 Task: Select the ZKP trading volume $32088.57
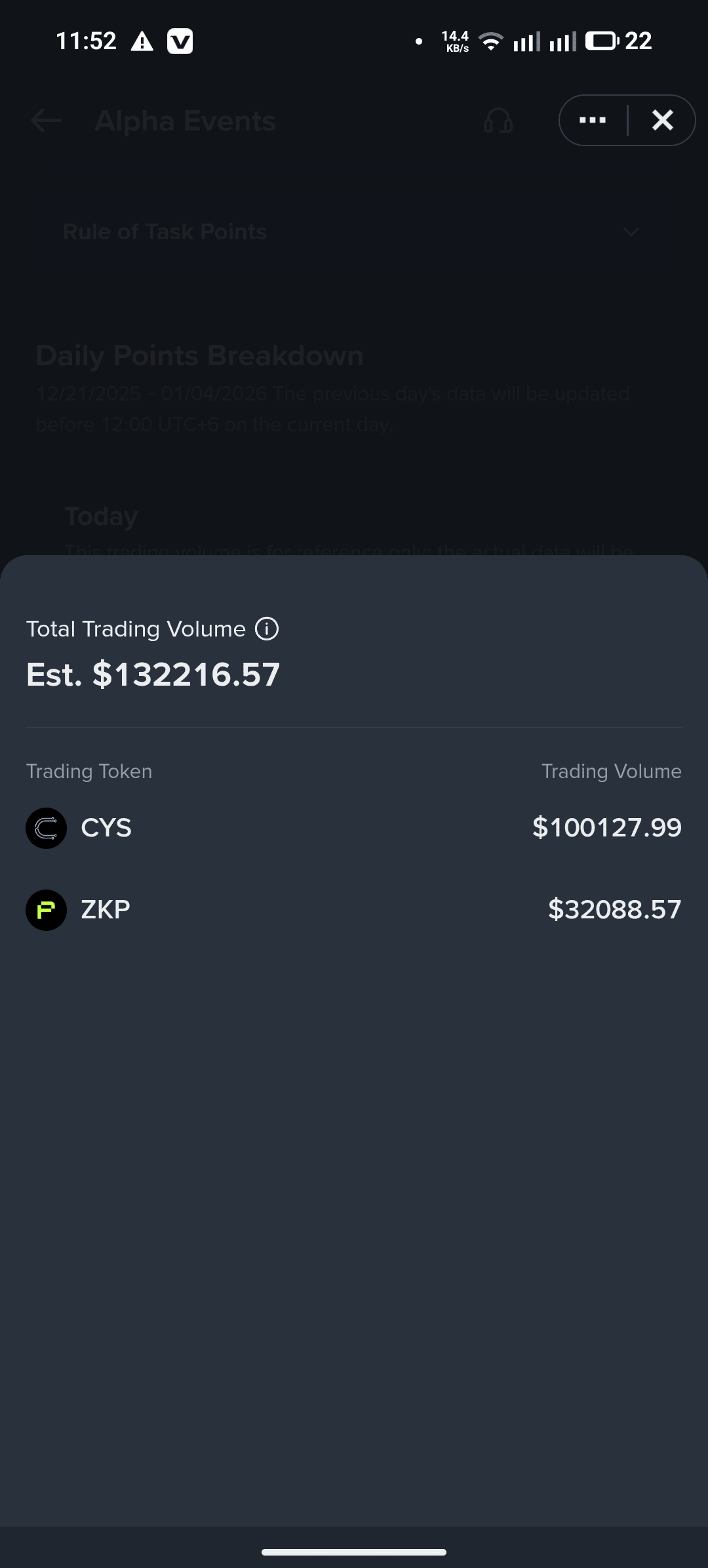tap(615, 910)
